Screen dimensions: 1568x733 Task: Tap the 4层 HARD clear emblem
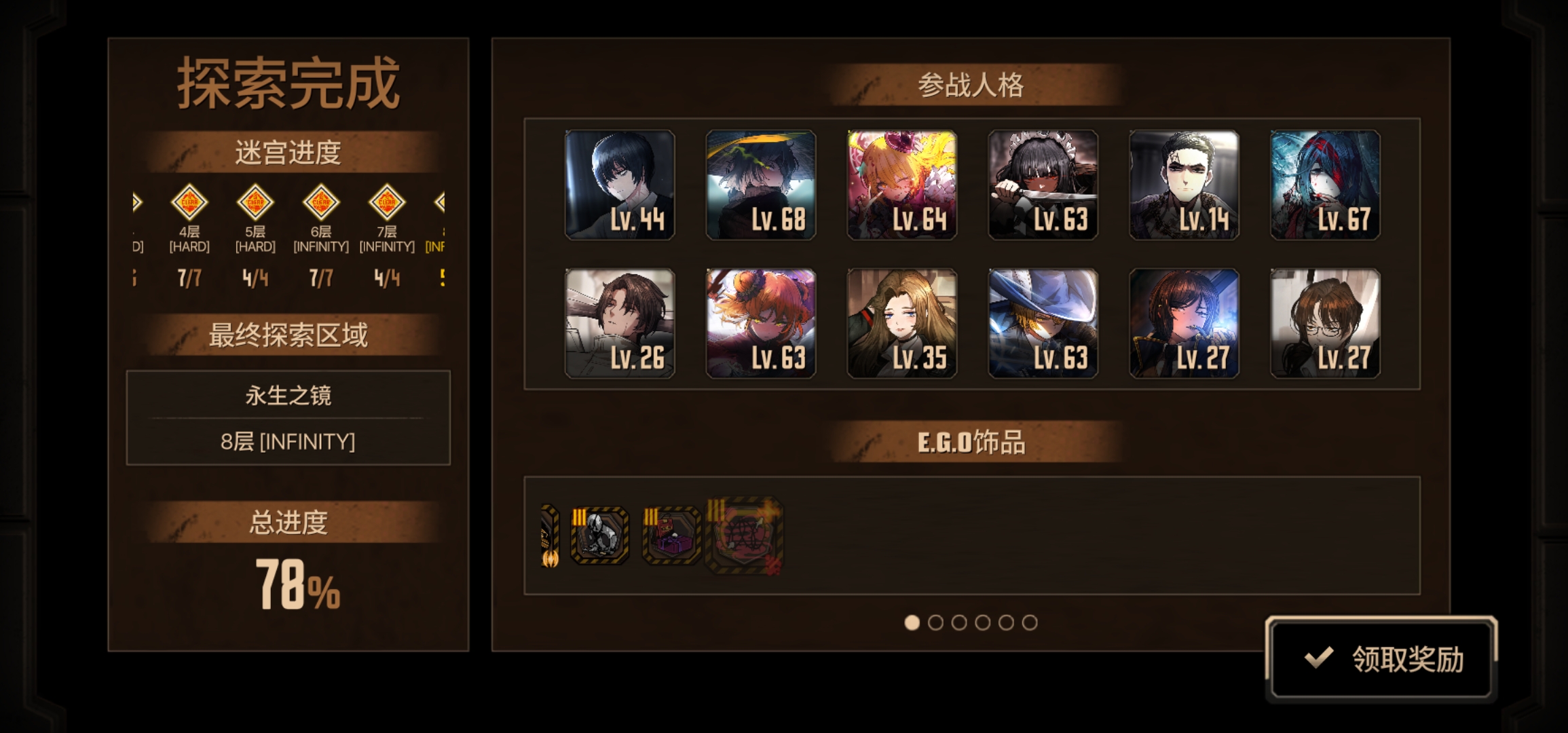189,202
